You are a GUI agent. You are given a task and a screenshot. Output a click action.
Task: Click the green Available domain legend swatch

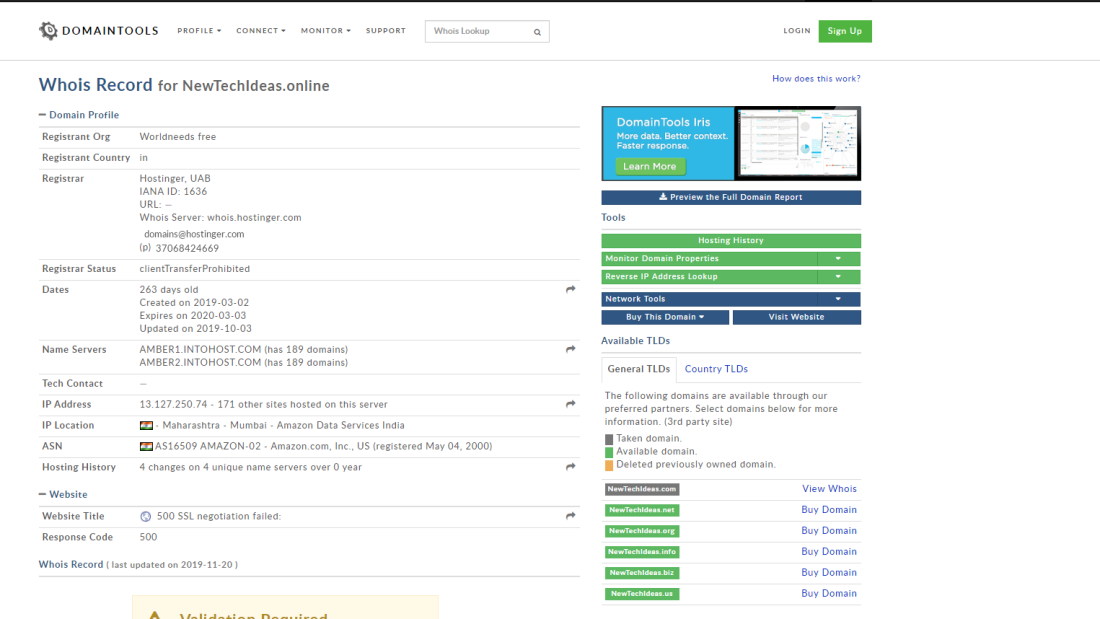pyautogui.click(x=609, y=453)
